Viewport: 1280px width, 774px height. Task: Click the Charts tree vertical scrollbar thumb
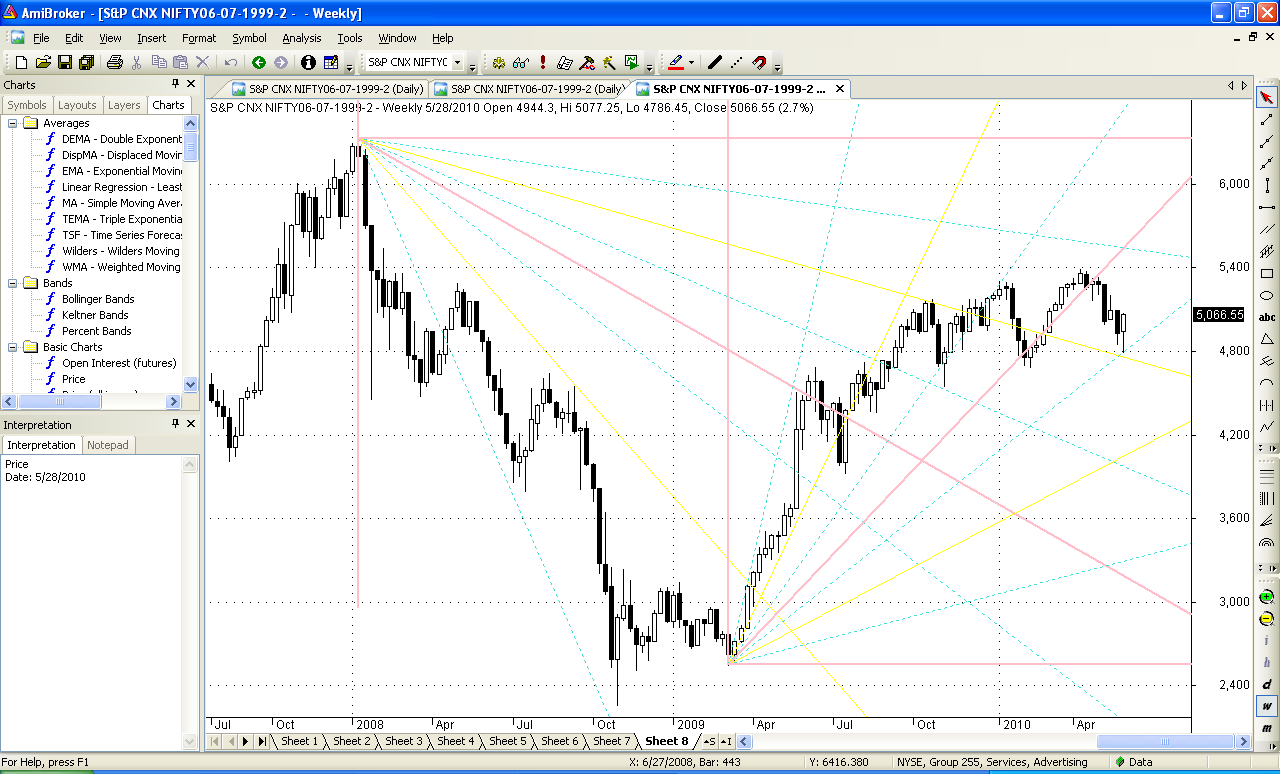pyautogui.click(x=191, y=146)
